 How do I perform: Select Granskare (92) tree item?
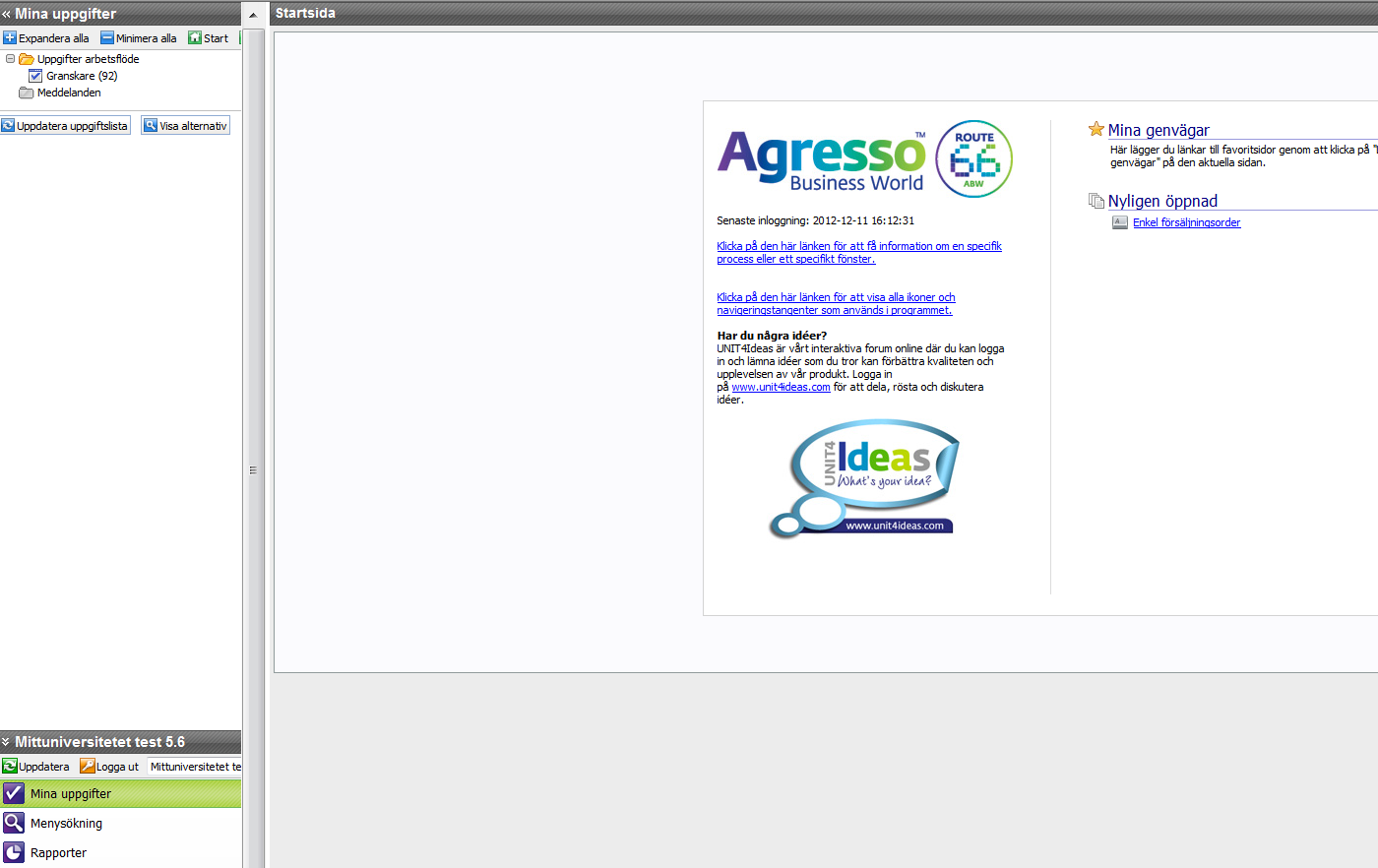click(82, 76)
